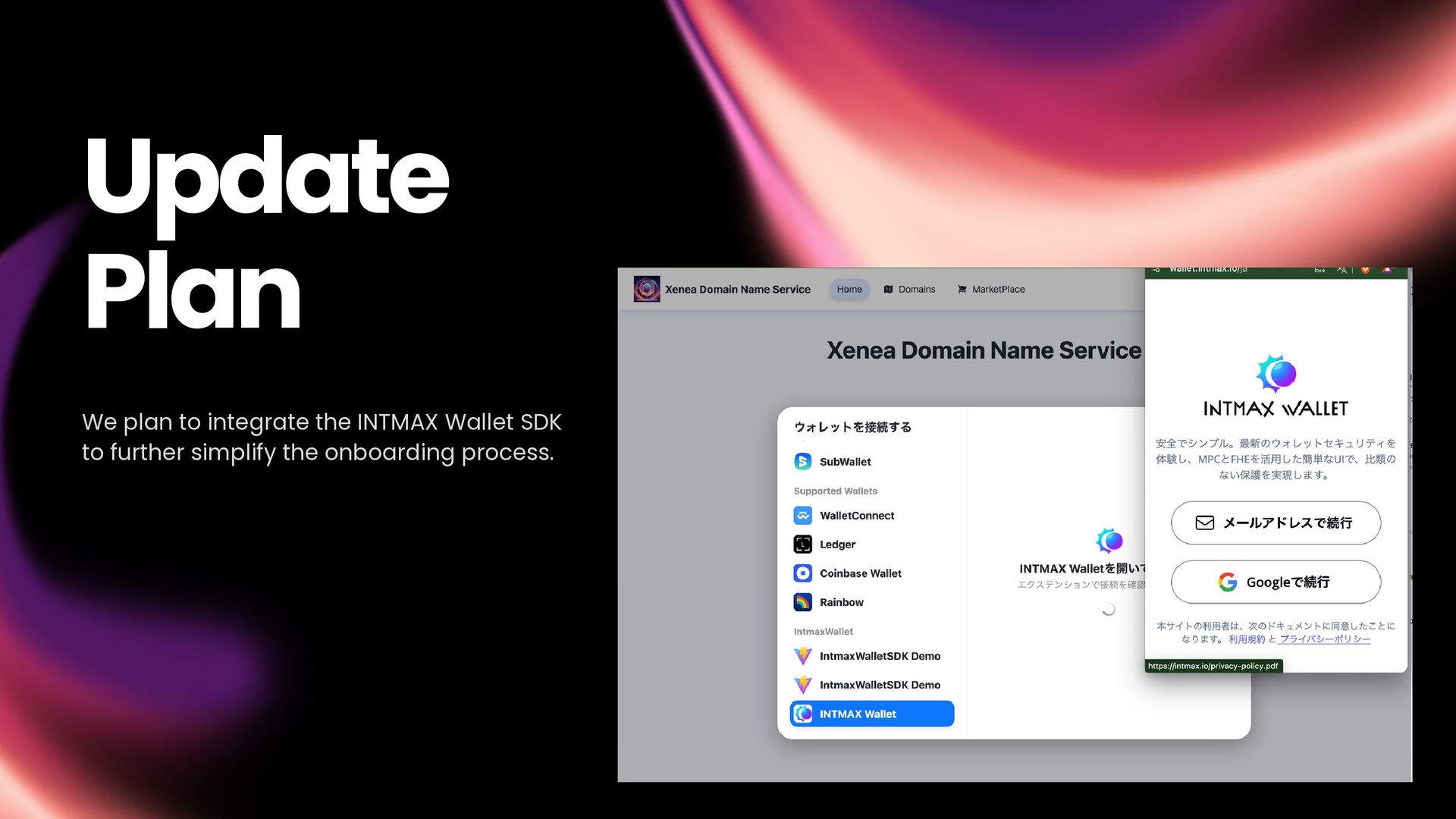
Task: Open the MarketPlace tab
Action: [x=991, y=289]
